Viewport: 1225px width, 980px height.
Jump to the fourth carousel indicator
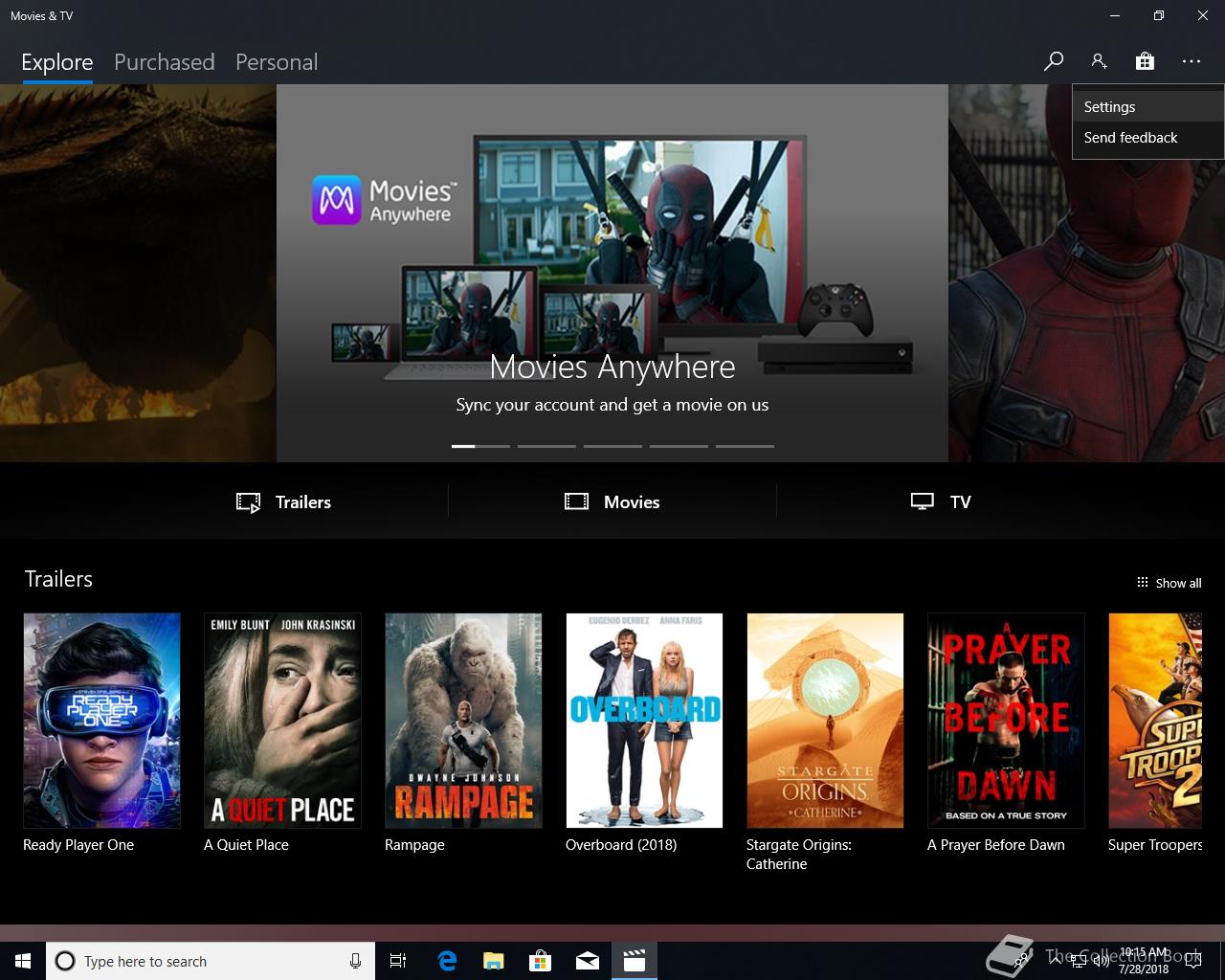click(x=679, y=446)
